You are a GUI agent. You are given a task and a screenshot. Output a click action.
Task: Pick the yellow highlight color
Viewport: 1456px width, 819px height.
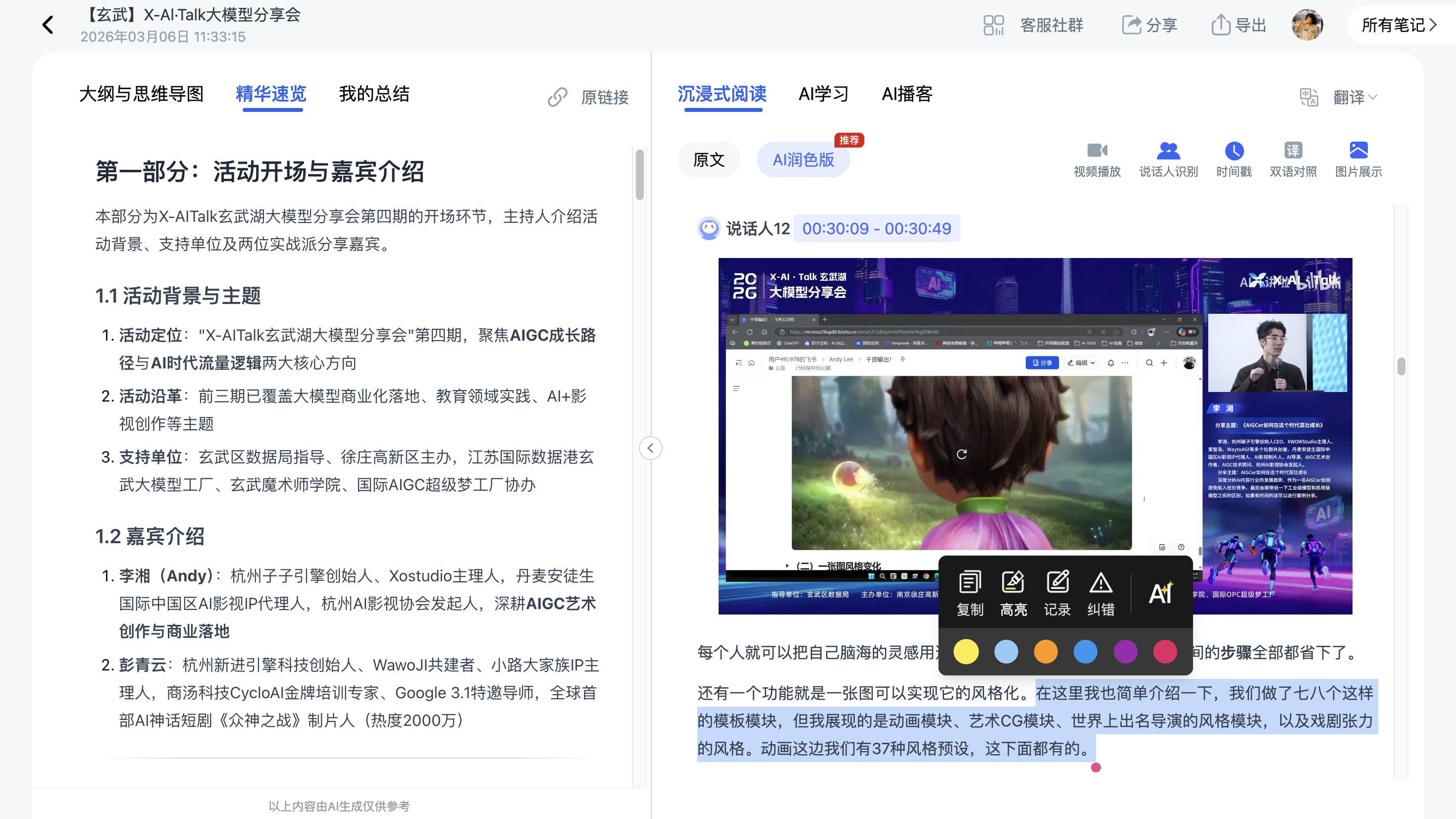966,651
